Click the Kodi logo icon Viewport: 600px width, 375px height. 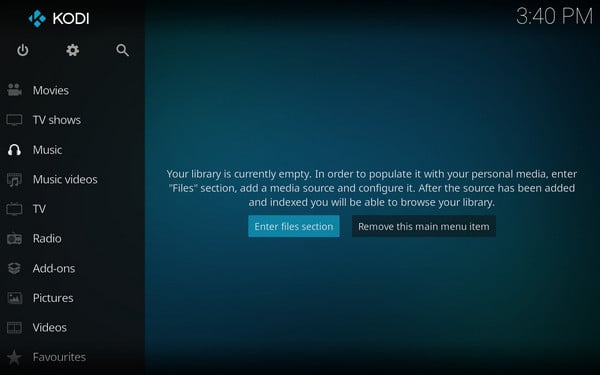coord(37,18)
